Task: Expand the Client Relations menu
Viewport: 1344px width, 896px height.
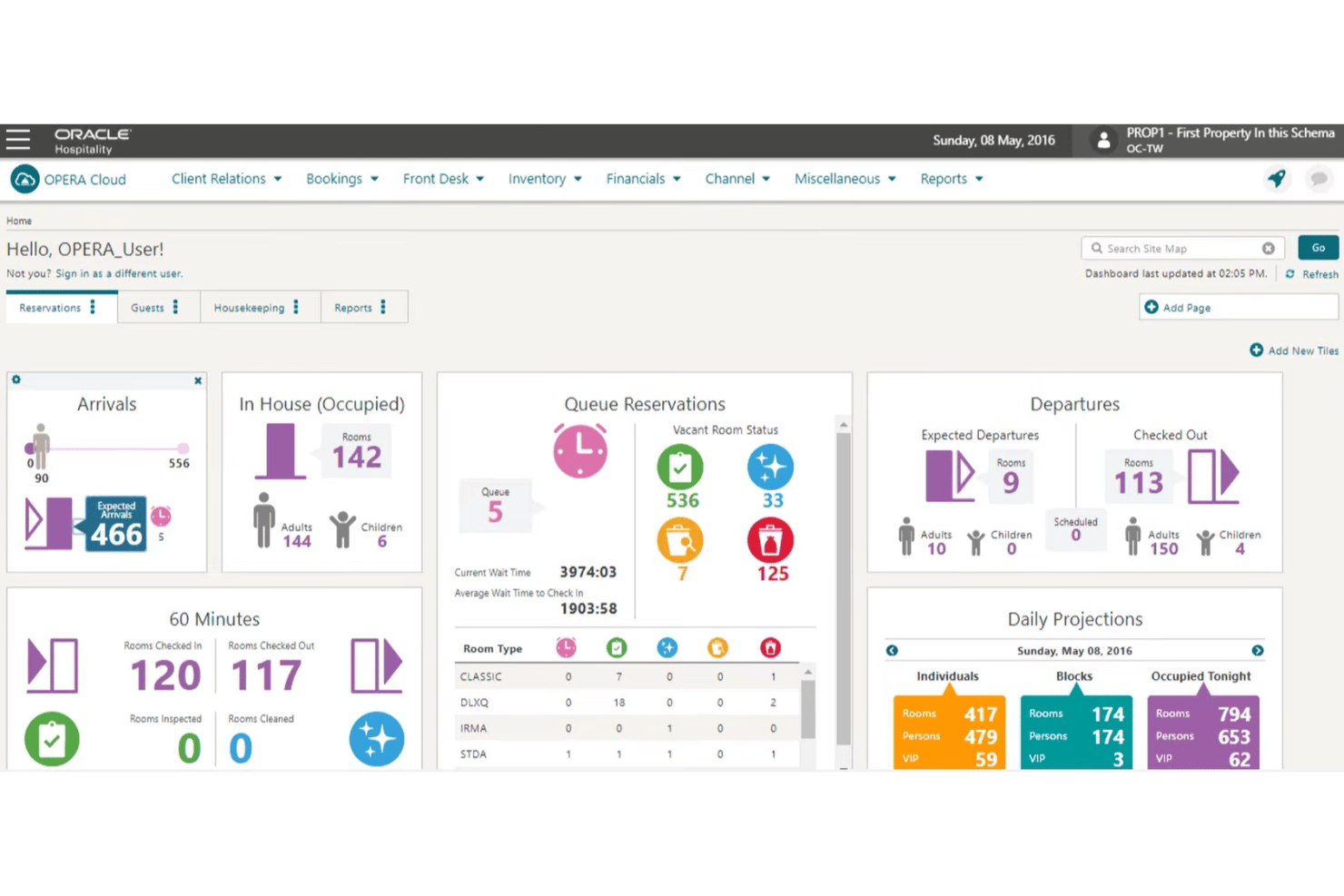Action: click(x=227, y=179)
